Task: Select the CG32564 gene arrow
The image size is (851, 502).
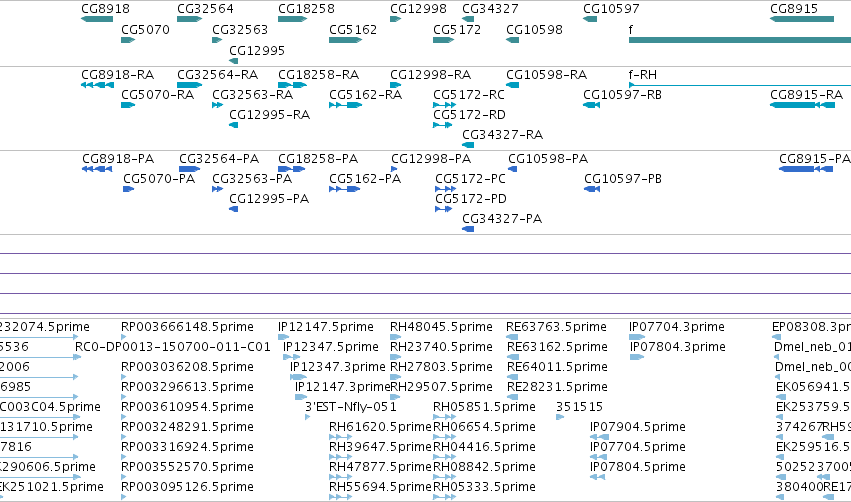Action: (x=189, y=19)
